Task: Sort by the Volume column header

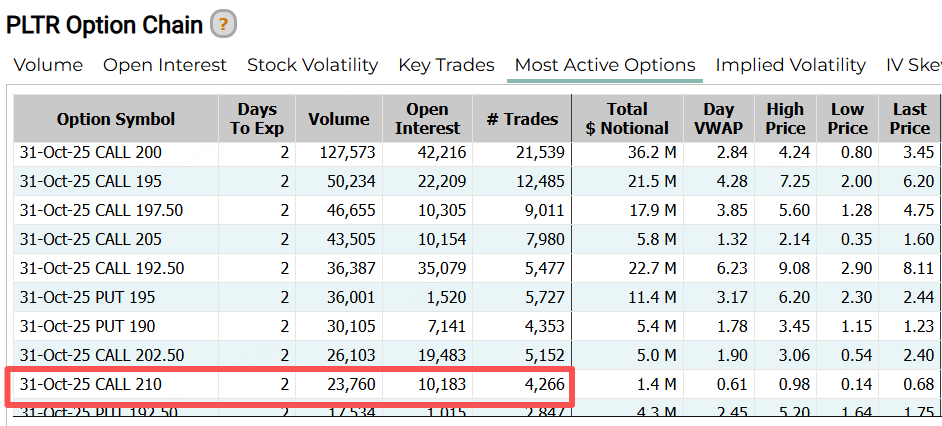Action: tap(338, 119)
